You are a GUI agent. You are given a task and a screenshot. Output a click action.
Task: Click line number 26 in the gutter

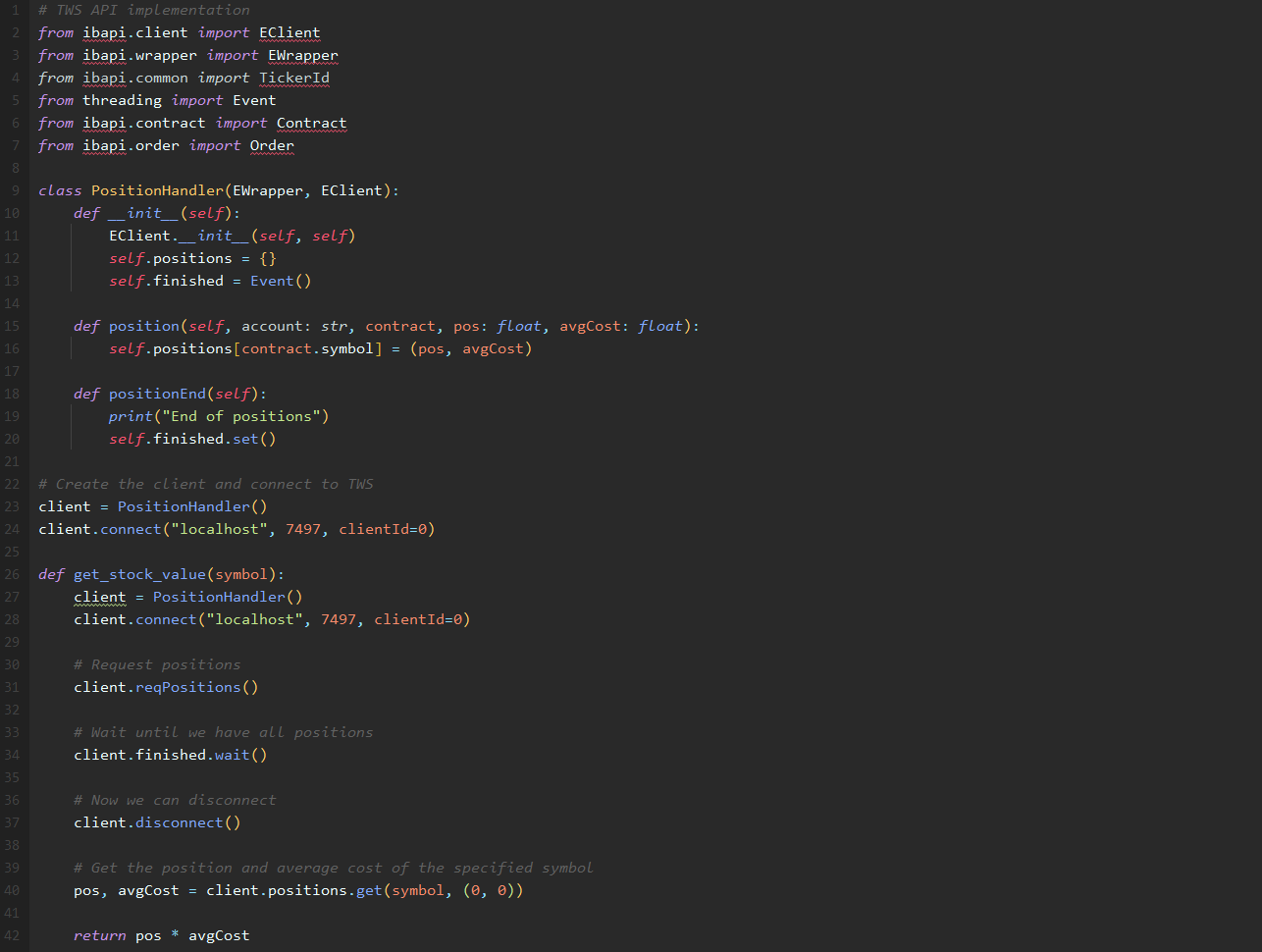click(12, 574)
